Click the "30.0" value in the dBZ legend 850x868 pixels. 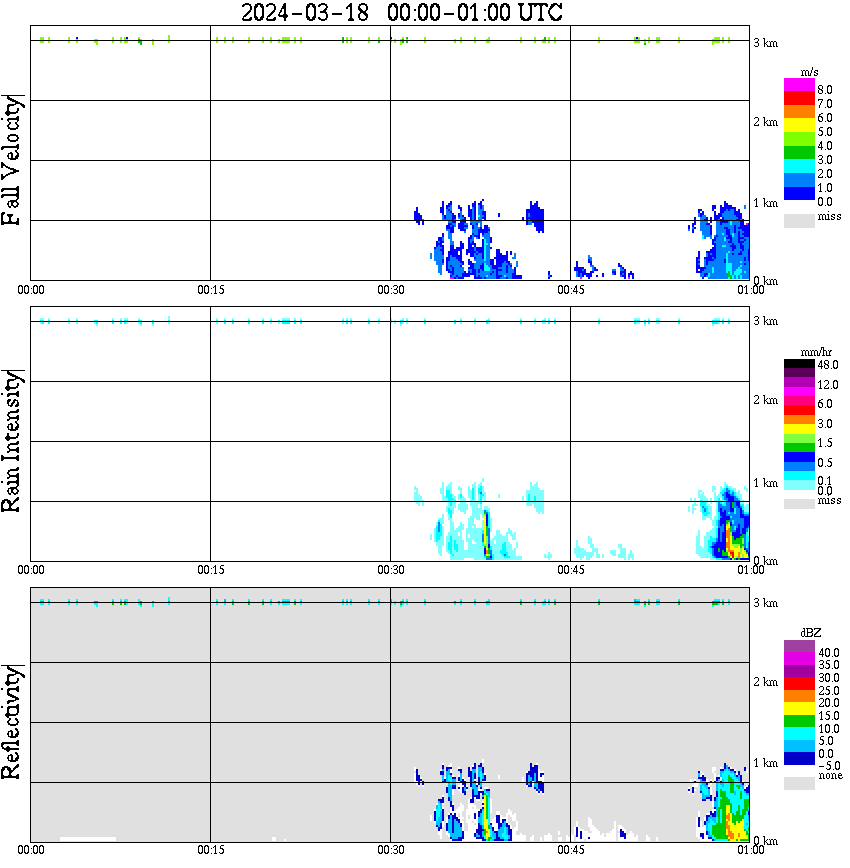[x=829, y=678]
